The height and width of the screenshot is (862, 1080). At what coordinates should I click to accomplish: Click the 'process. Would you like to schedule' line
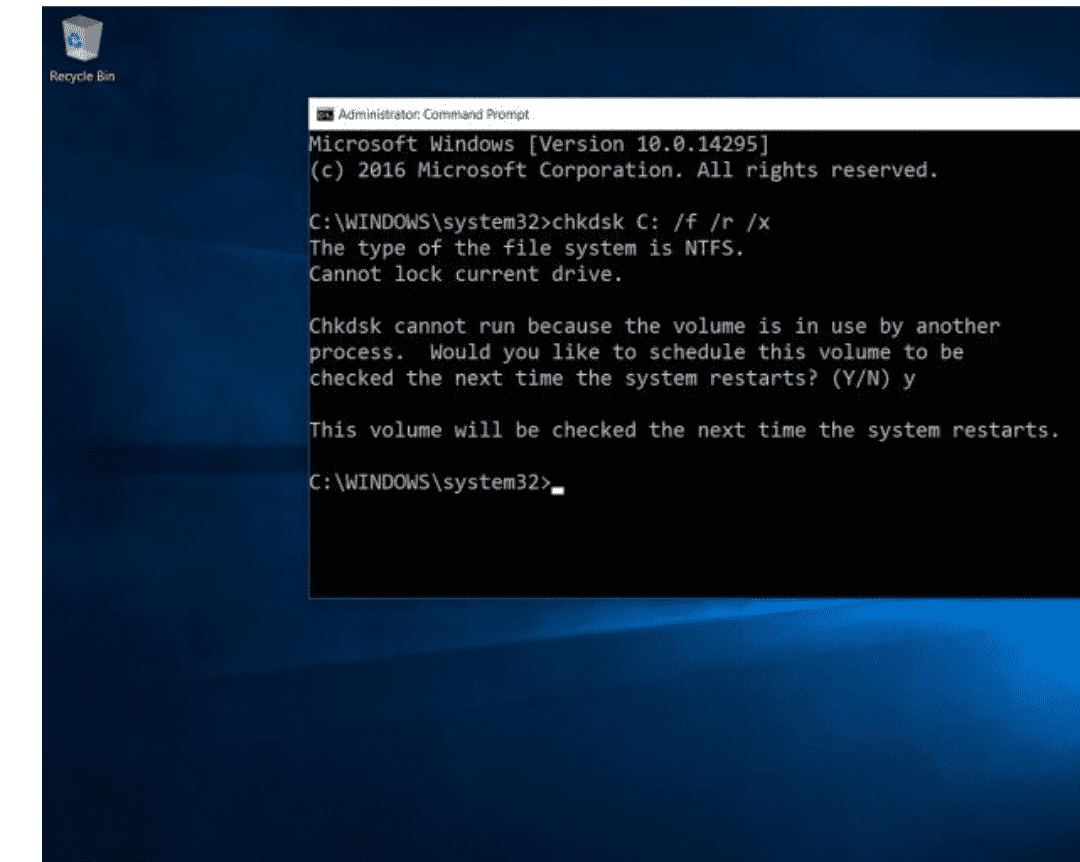pos(636,352)
